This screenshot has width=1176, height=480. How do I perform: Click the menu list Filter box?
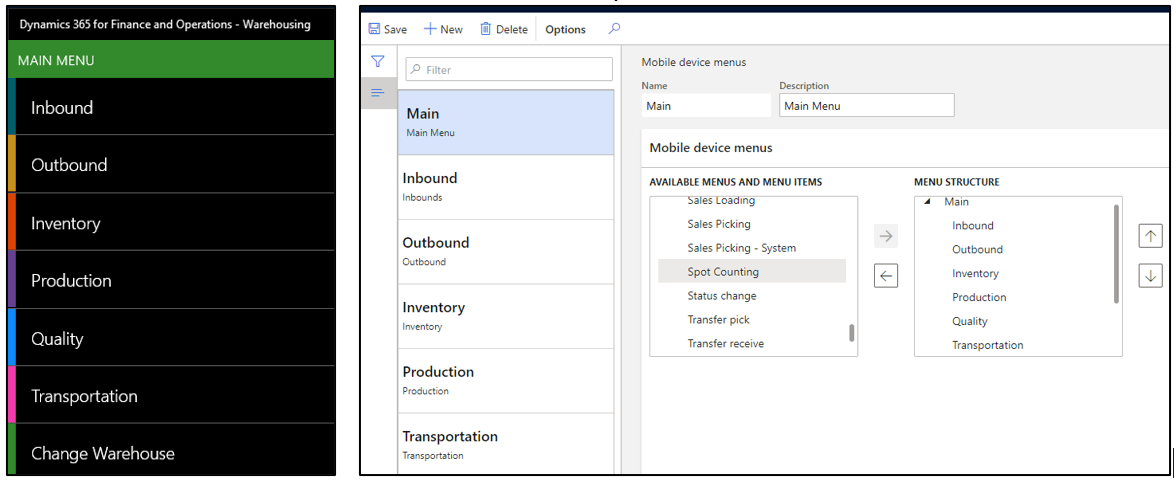(x=509, y=69)
